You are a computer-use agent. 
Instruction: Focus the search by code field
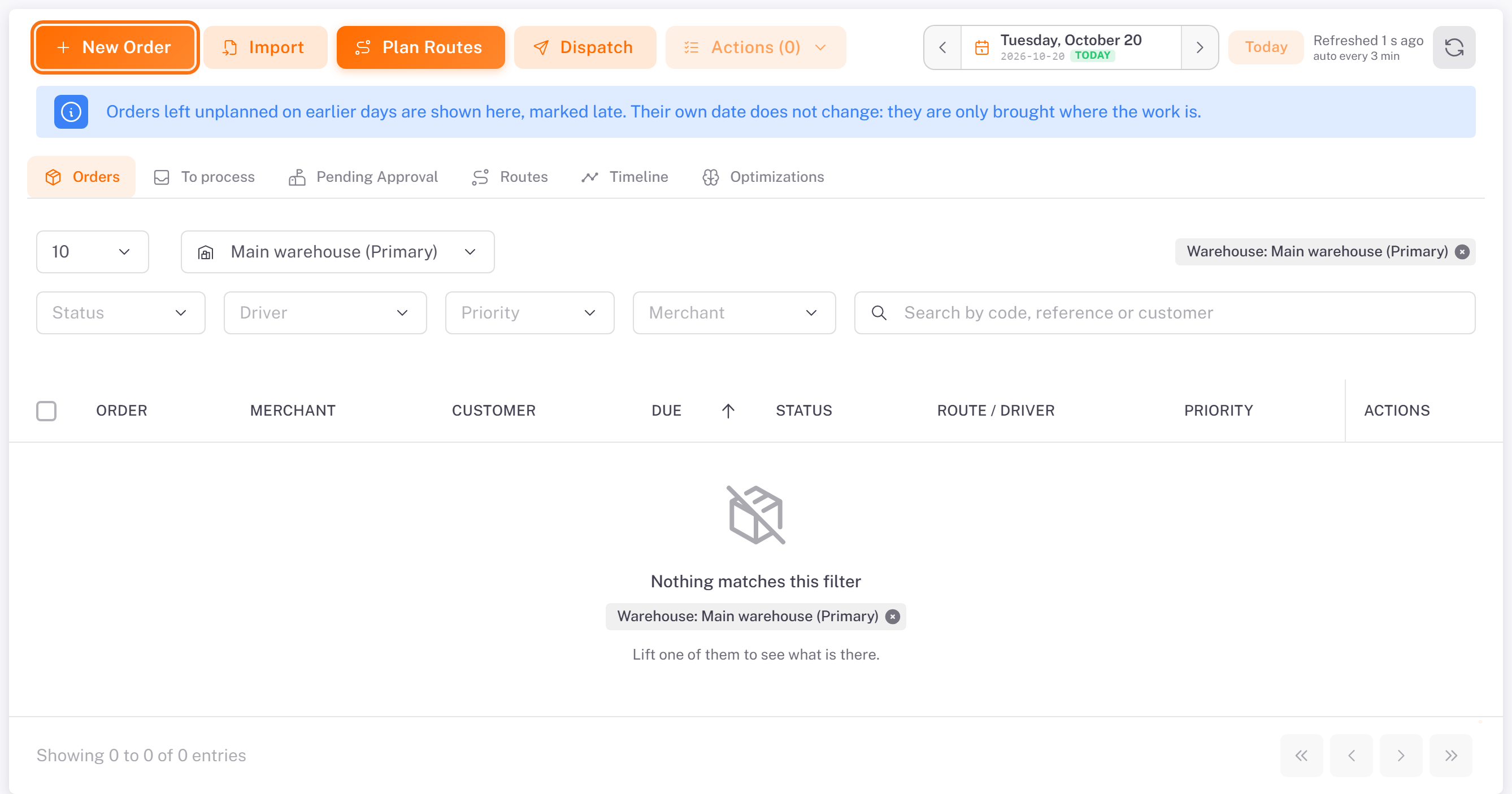[1165, 313]
